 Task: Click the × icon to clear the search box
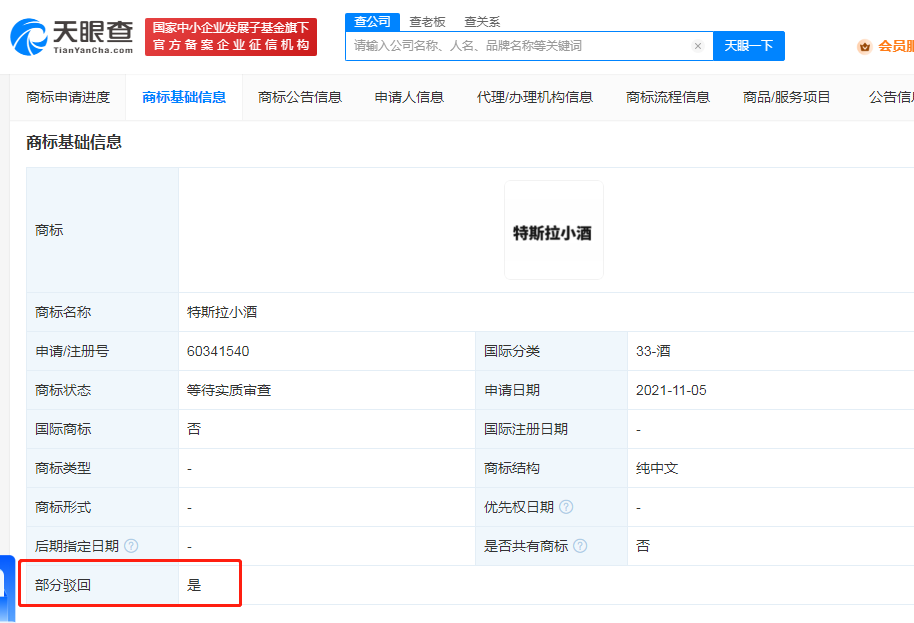click(x=697, y=46)
